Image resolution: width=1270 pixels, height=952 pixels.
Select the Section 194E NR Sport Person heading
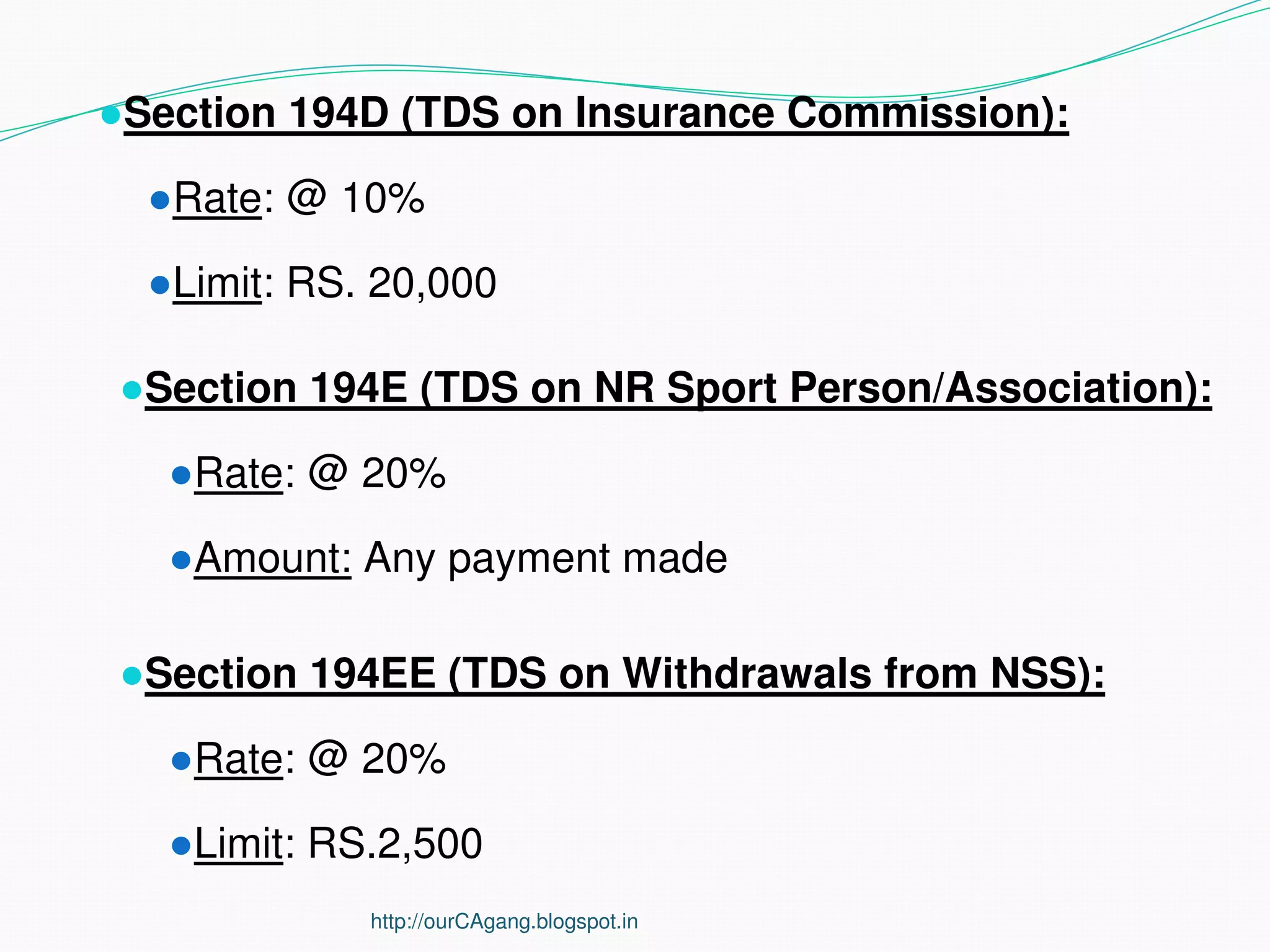pos(678,389)
